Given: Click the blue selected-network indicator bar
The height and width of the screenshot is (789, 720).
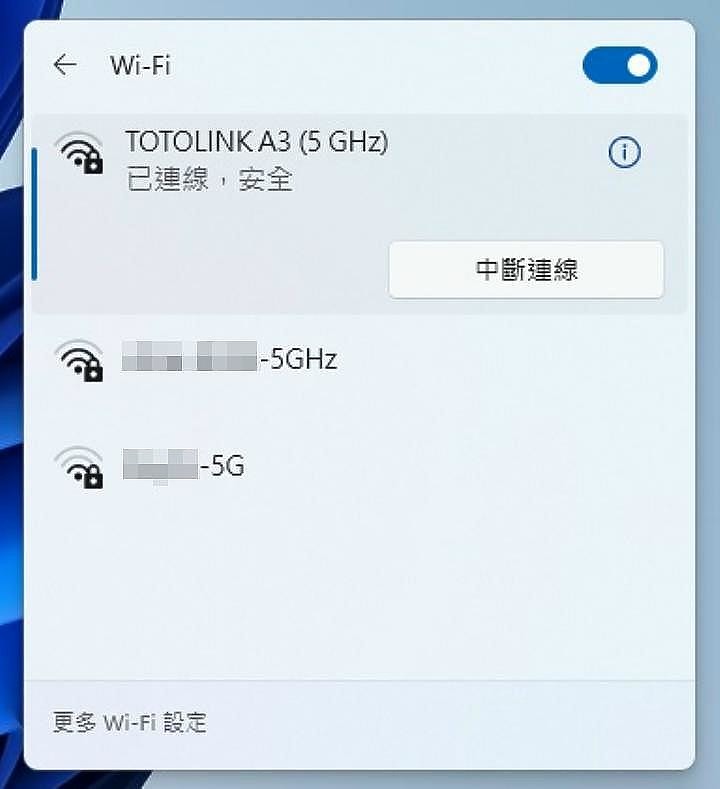Looking at the screenshot, I should [x=34, y=214].
